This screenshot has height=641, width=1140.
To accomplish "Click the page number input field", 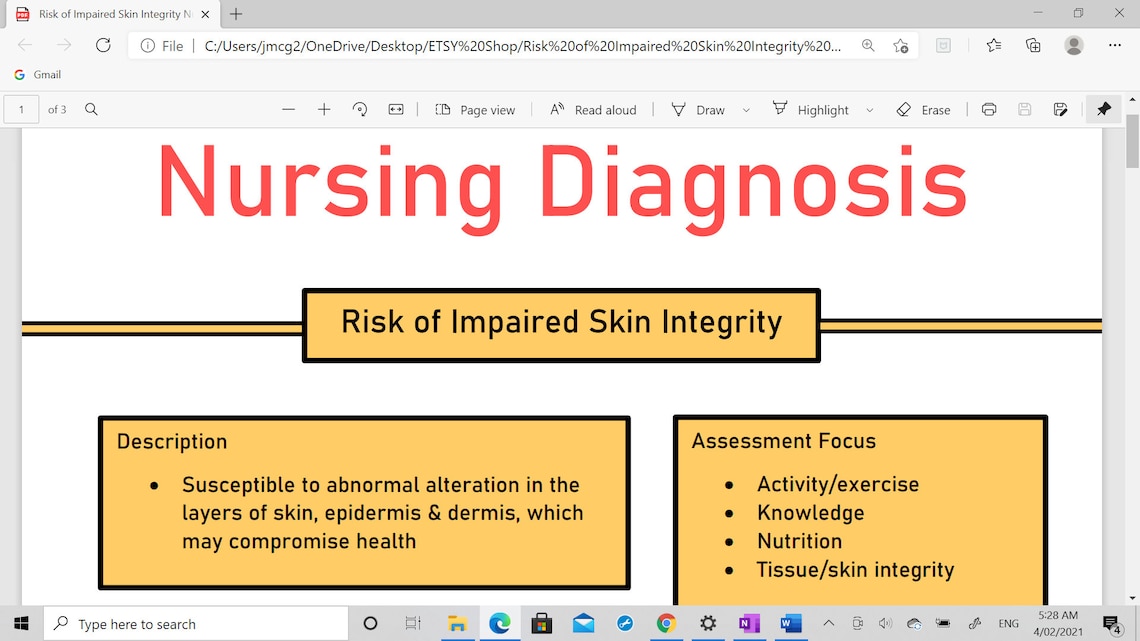I will tap(21, 109).
